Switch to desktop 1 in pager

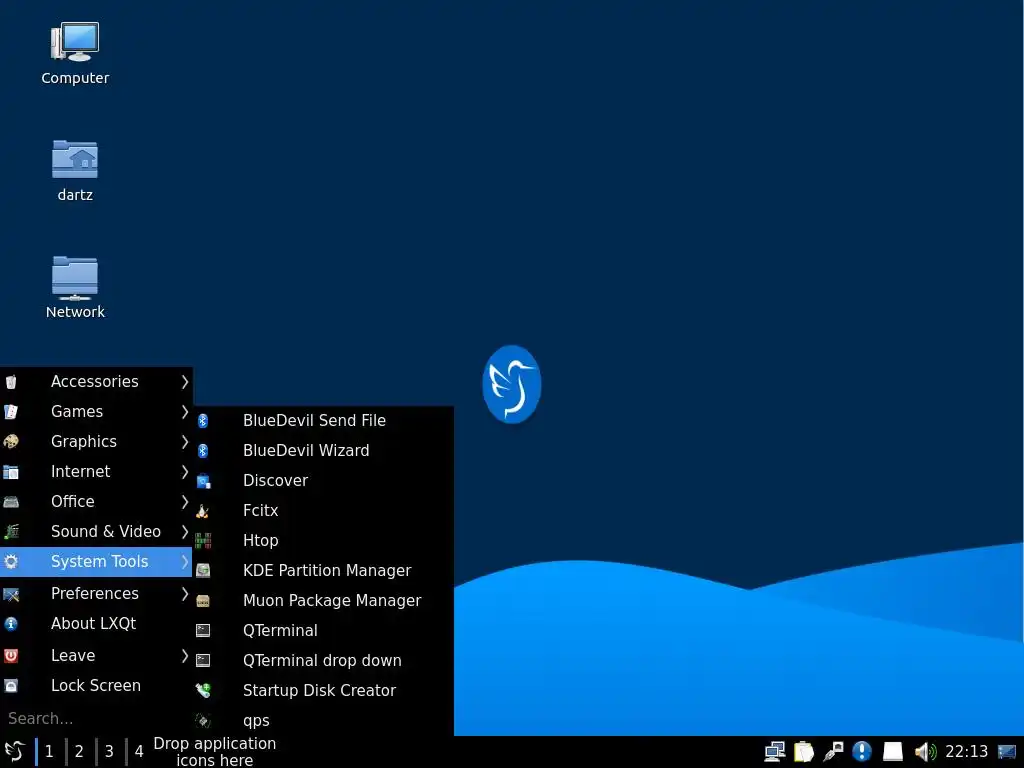(x=49, y=752)
